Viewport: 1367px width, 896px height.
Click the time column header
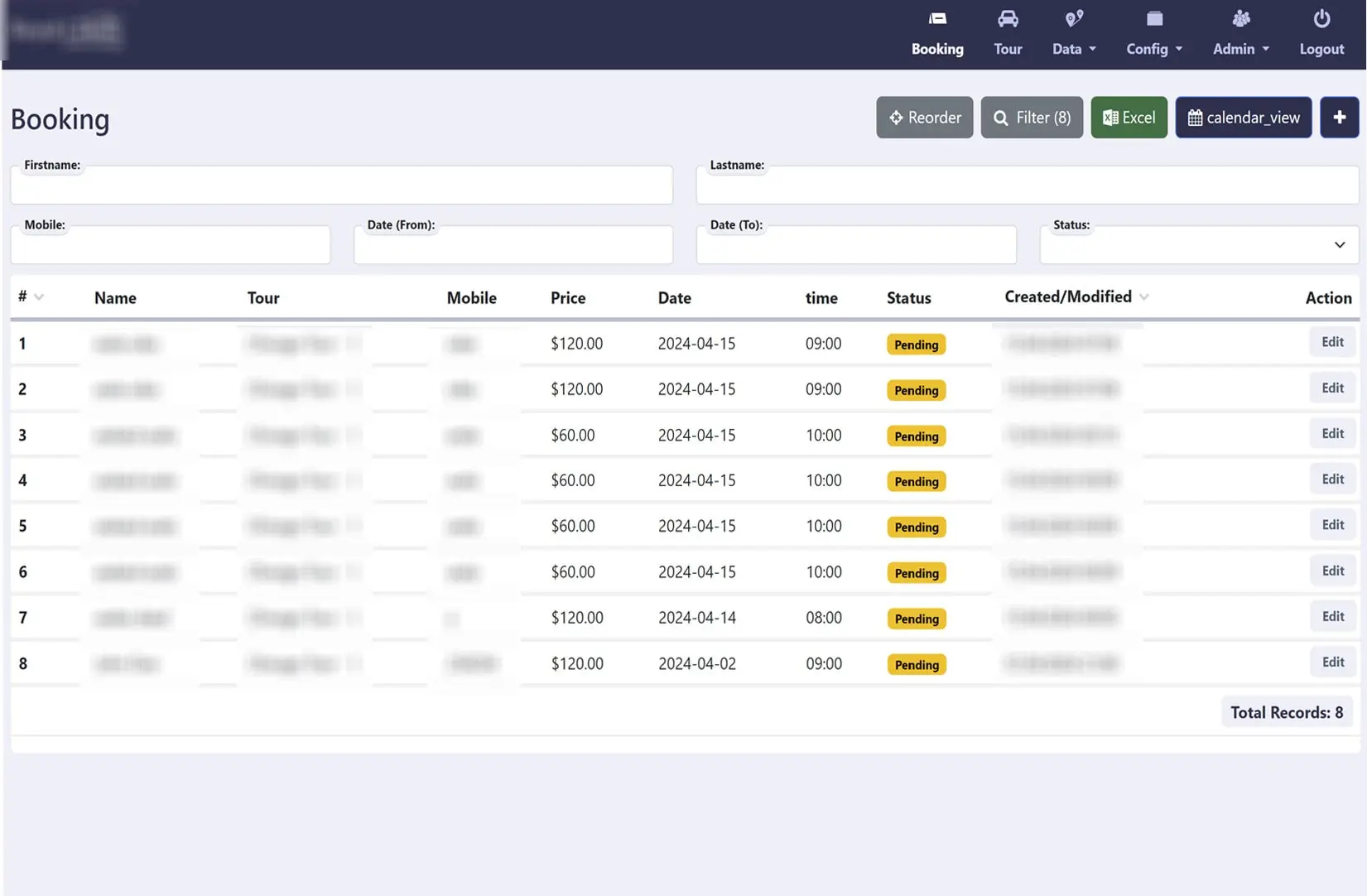pos(821,298)
